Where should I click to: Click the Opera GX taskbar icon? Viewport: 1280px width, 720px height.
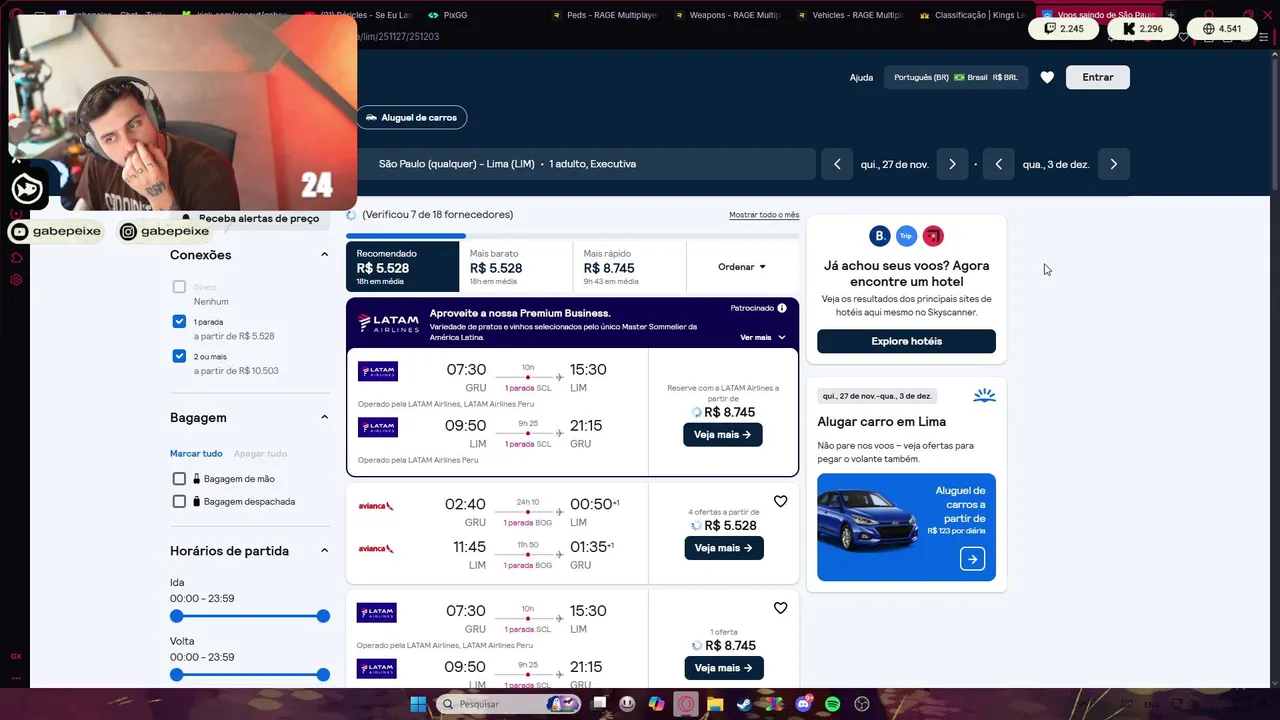[686, 704]
